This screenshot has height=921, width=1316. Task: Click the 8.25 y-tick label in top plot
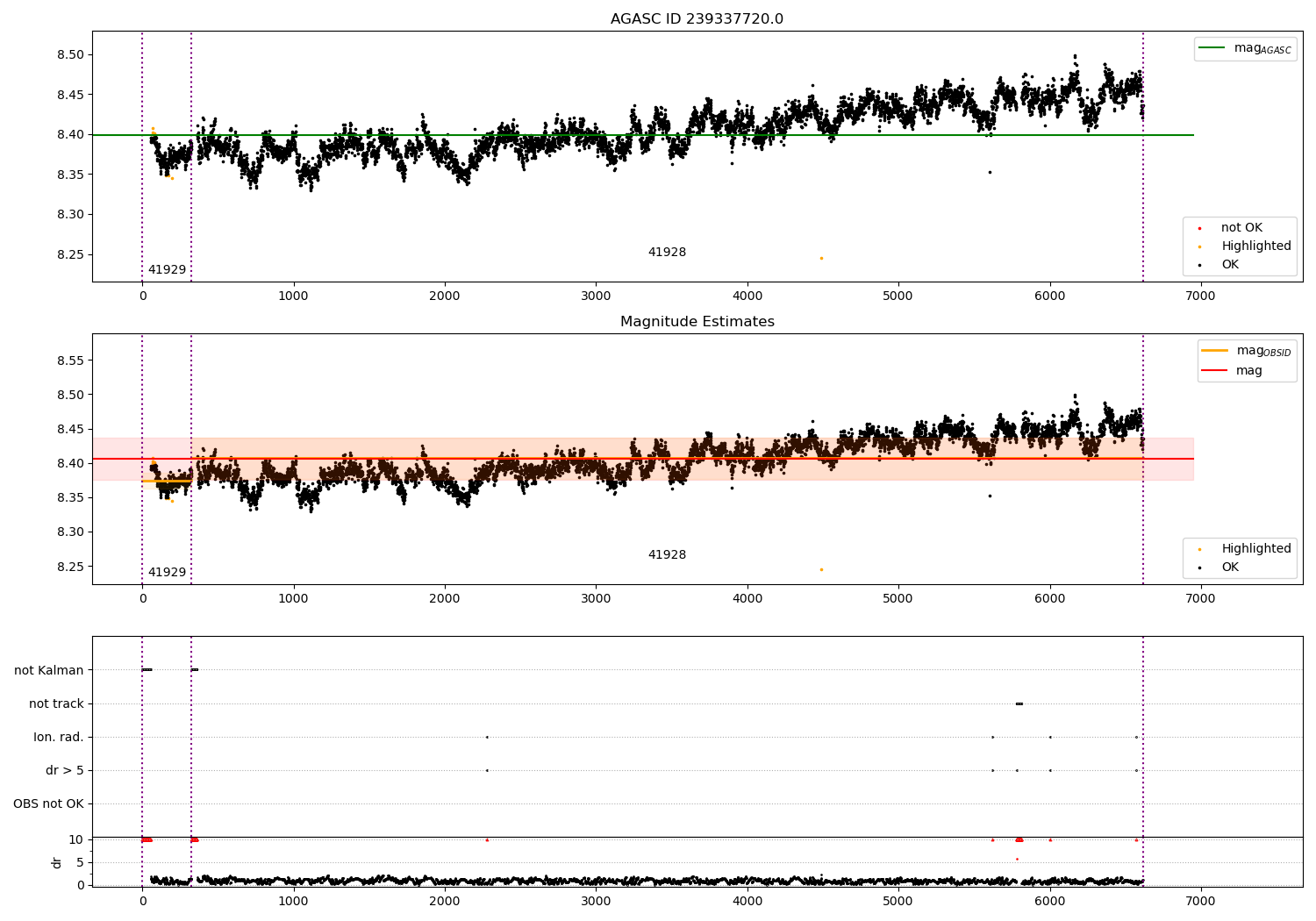[69, 254]
